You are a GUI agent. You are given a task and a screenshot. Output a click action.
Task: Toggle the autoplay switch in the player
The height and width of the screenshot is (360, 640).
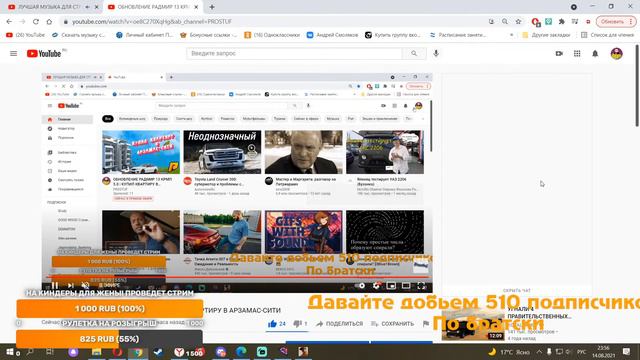point(361,286)
